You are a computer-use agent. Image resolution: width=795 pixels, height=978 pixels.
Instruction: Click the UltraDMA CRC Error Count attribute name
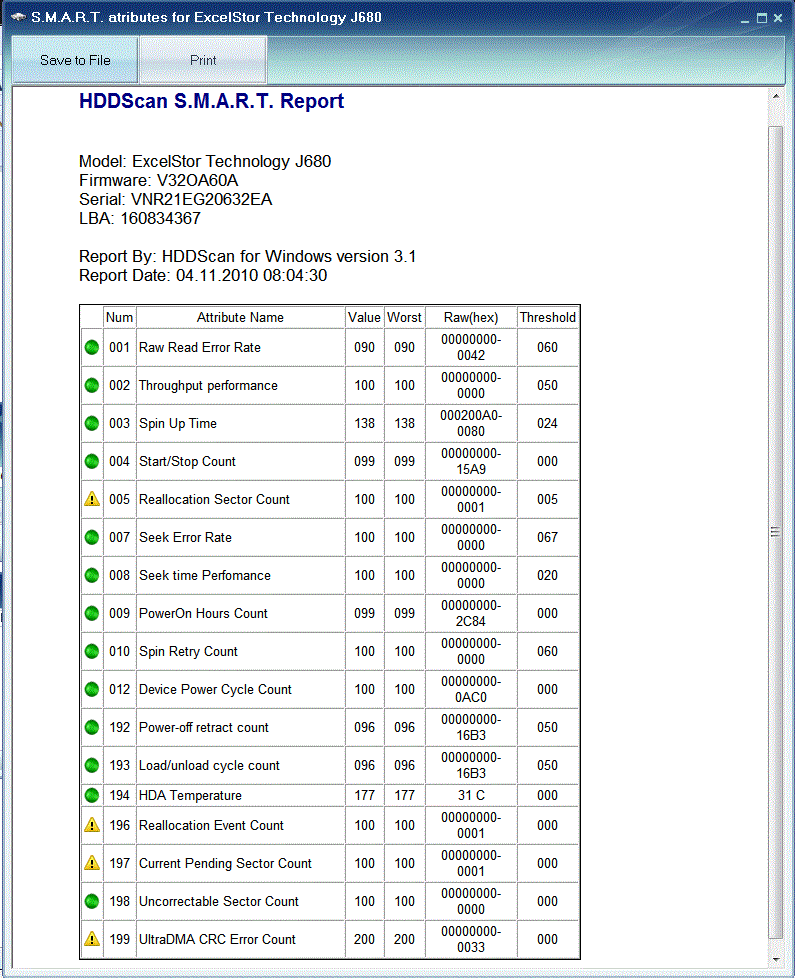pyautogui.click(x=217, y=939)
